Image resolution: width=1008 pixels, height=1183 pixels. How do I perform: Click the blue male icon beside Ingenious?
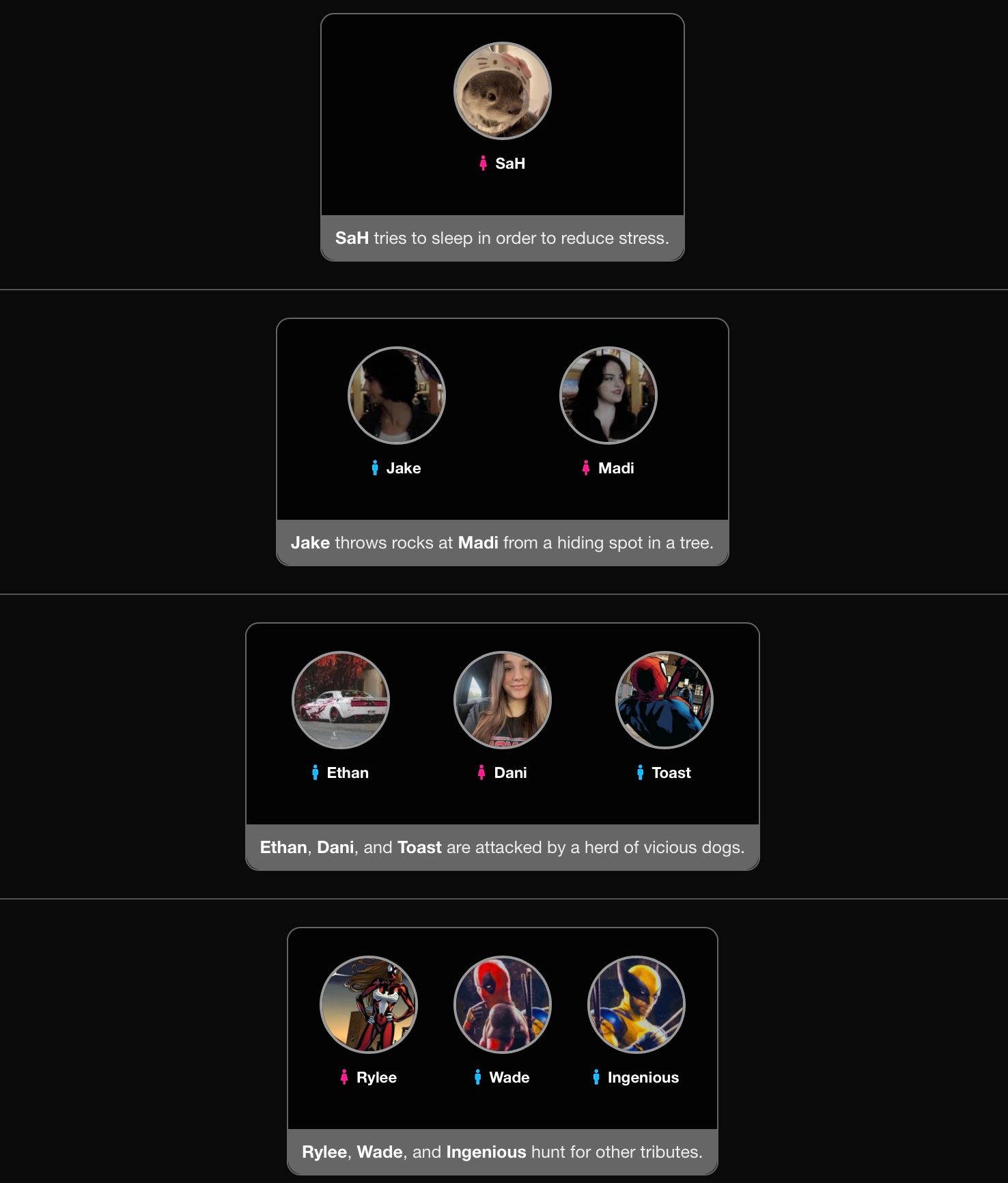(x=596, y=1077)
